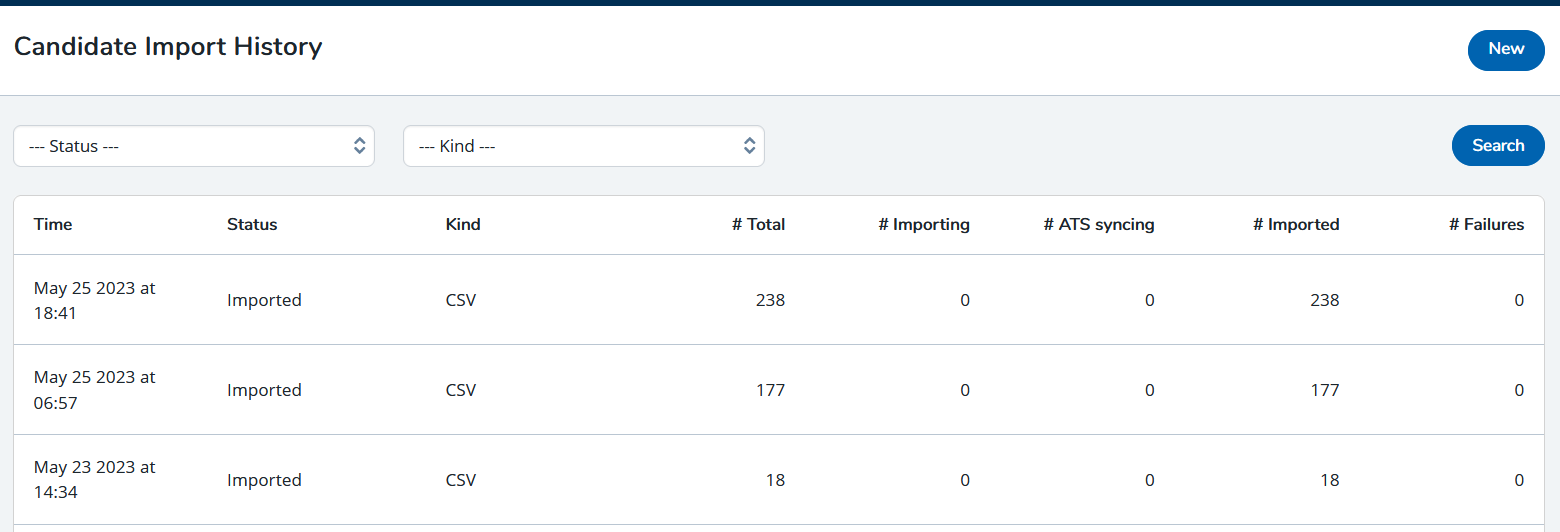This screenshot has width=1560, height=532.
Task: Select the May 23 2023 14:34 import row
Action: (779, 480)
